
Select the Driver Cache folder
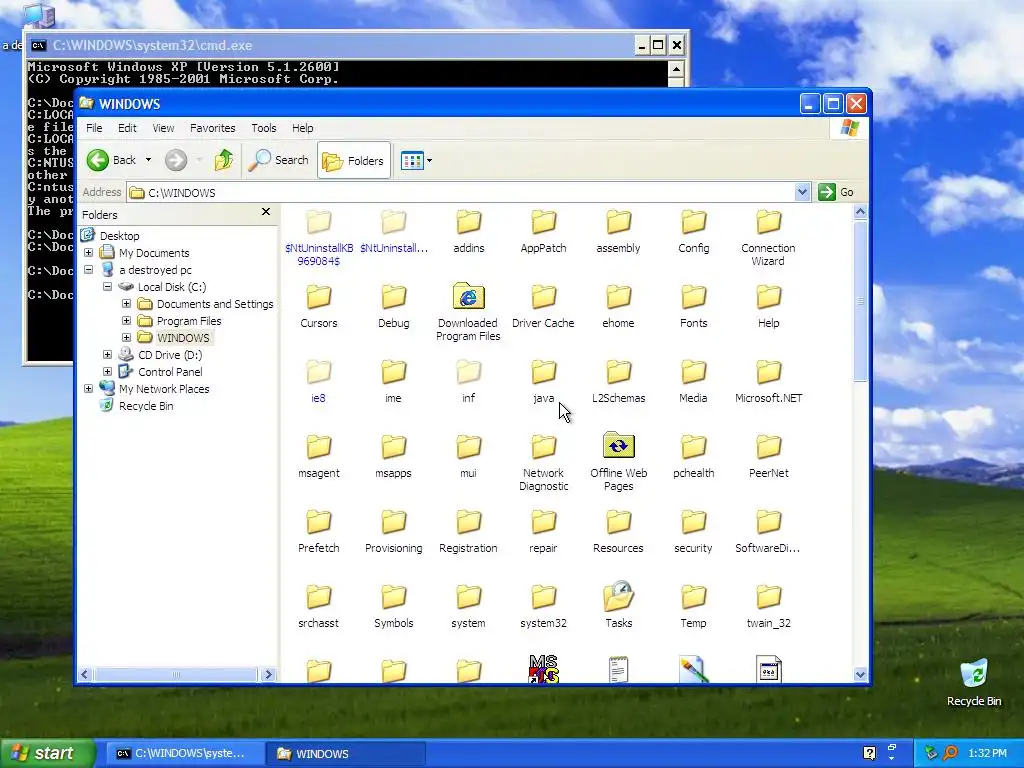tap(543, 306)
